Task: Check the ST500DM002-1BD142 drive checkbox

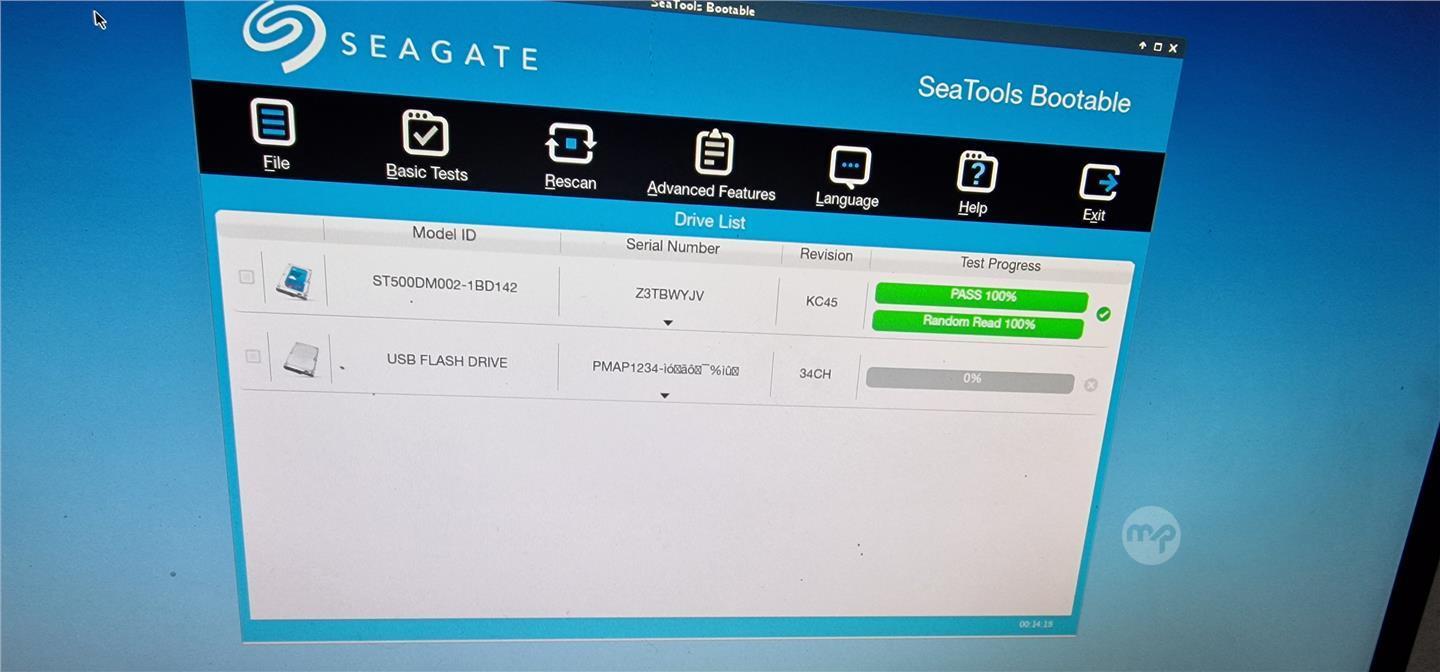Action: 246,277
